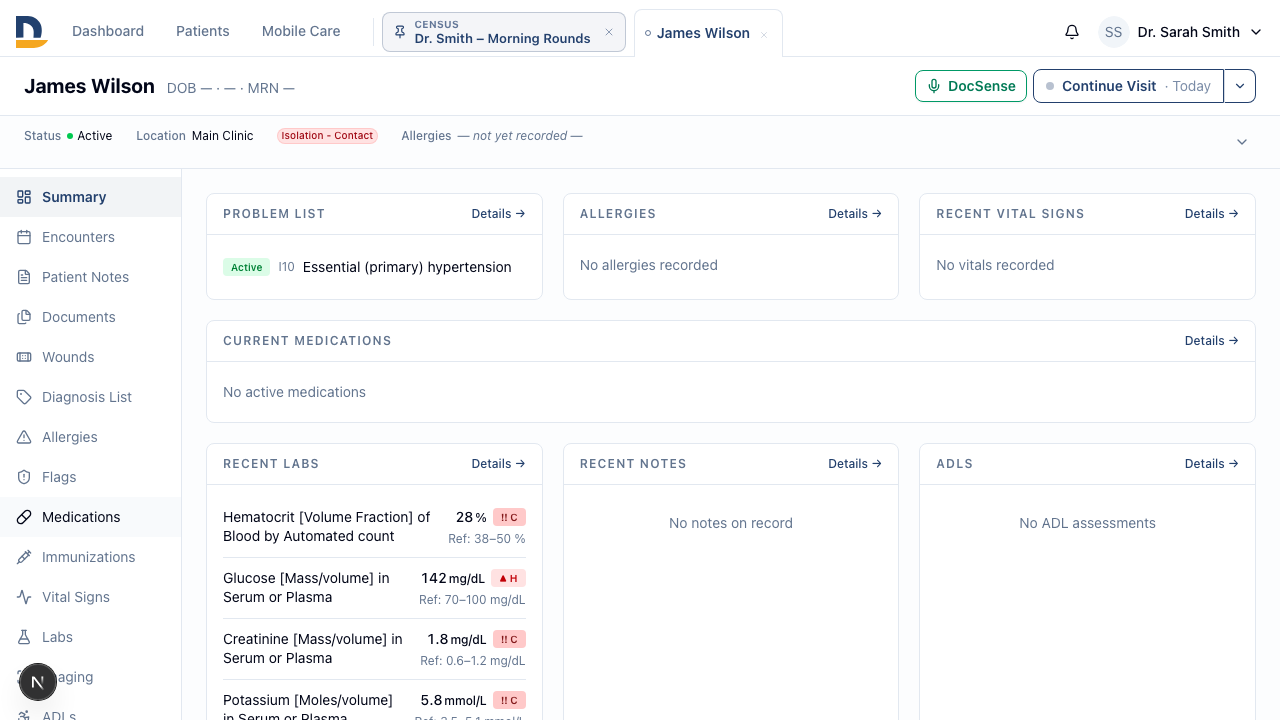The width and height of the screenshot is (1280, 720).
Task: Click the Isolation - Contact badge
Action: point(327,136)
